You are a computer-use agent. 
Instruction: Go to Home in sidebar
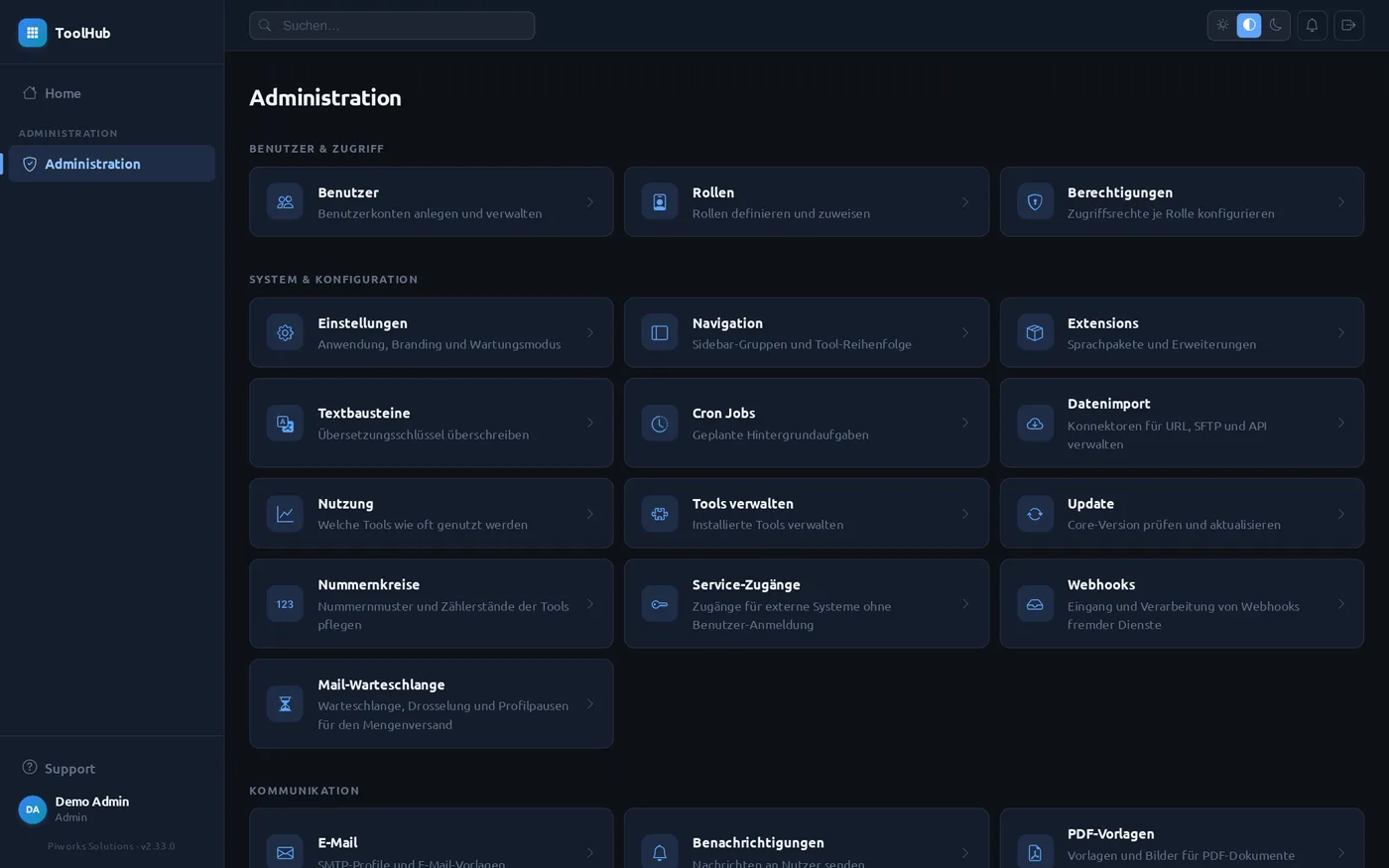tap(112, 93)
